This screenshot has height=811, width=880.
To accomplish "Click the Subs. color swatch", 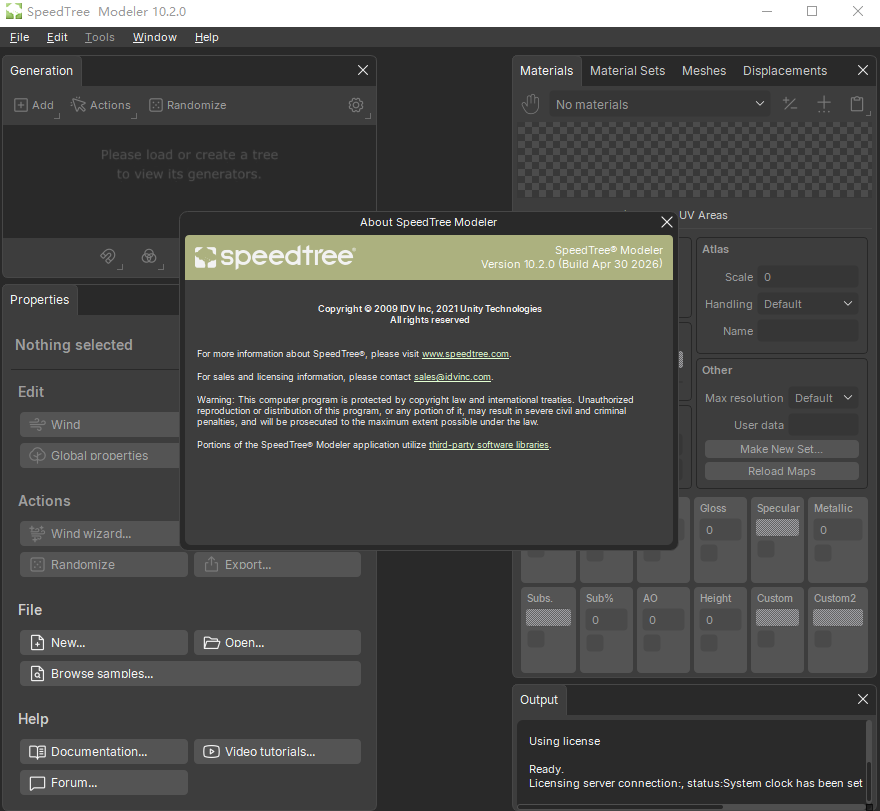I will pos(548,617).
